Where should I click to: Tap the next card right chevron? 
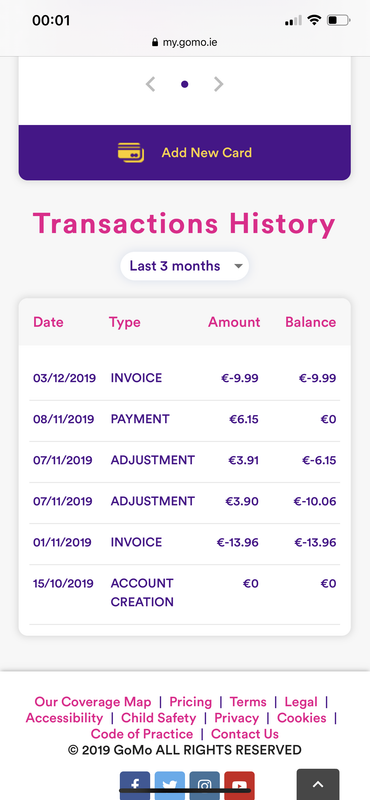218,84
